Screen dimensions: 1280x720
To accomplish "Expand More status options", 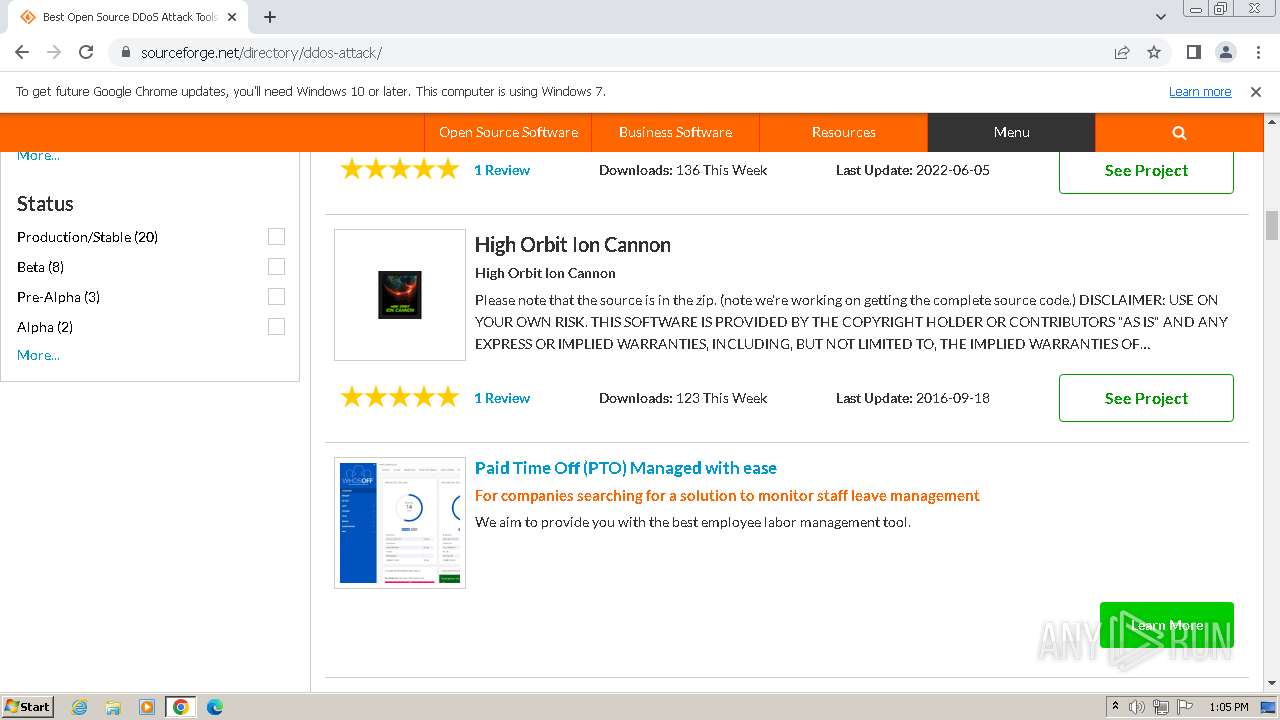I will click(x=38, y=355).
